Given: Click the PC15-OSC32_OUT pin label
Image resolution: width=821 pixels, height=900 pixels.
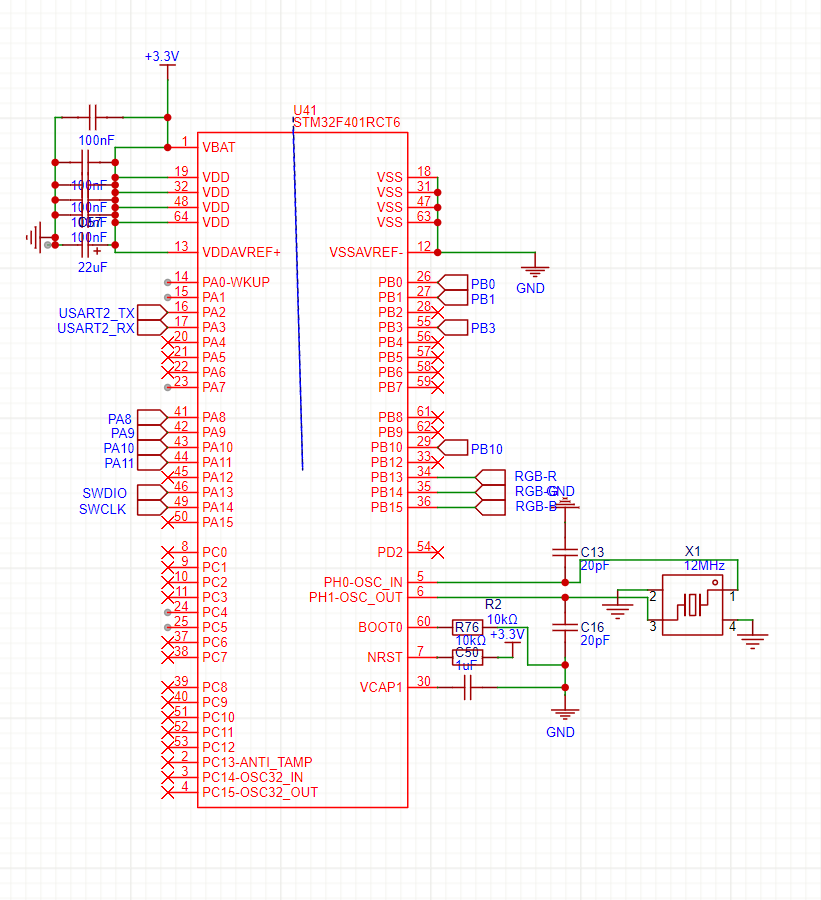Looking at the screenshot, I should pos(260,792).
